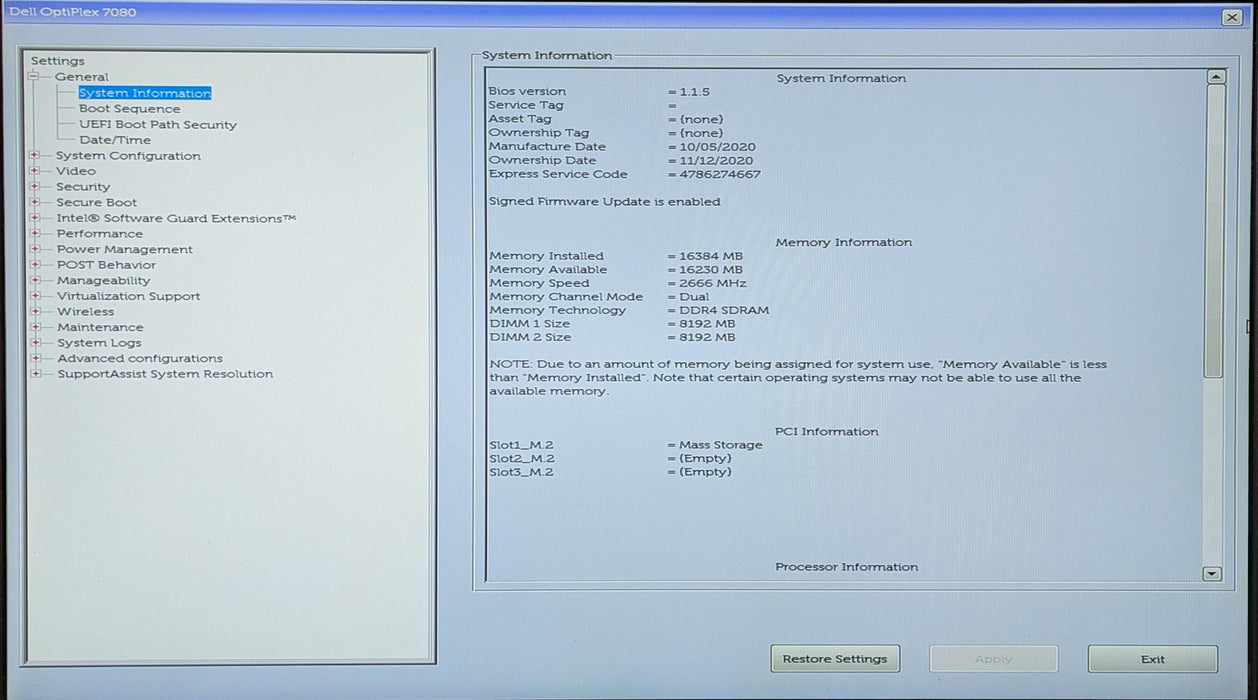This screenshot has width=1258, height=700.
Task: Click the Signed Firmware Update is enabled line
Action: (x=604, y=202)
